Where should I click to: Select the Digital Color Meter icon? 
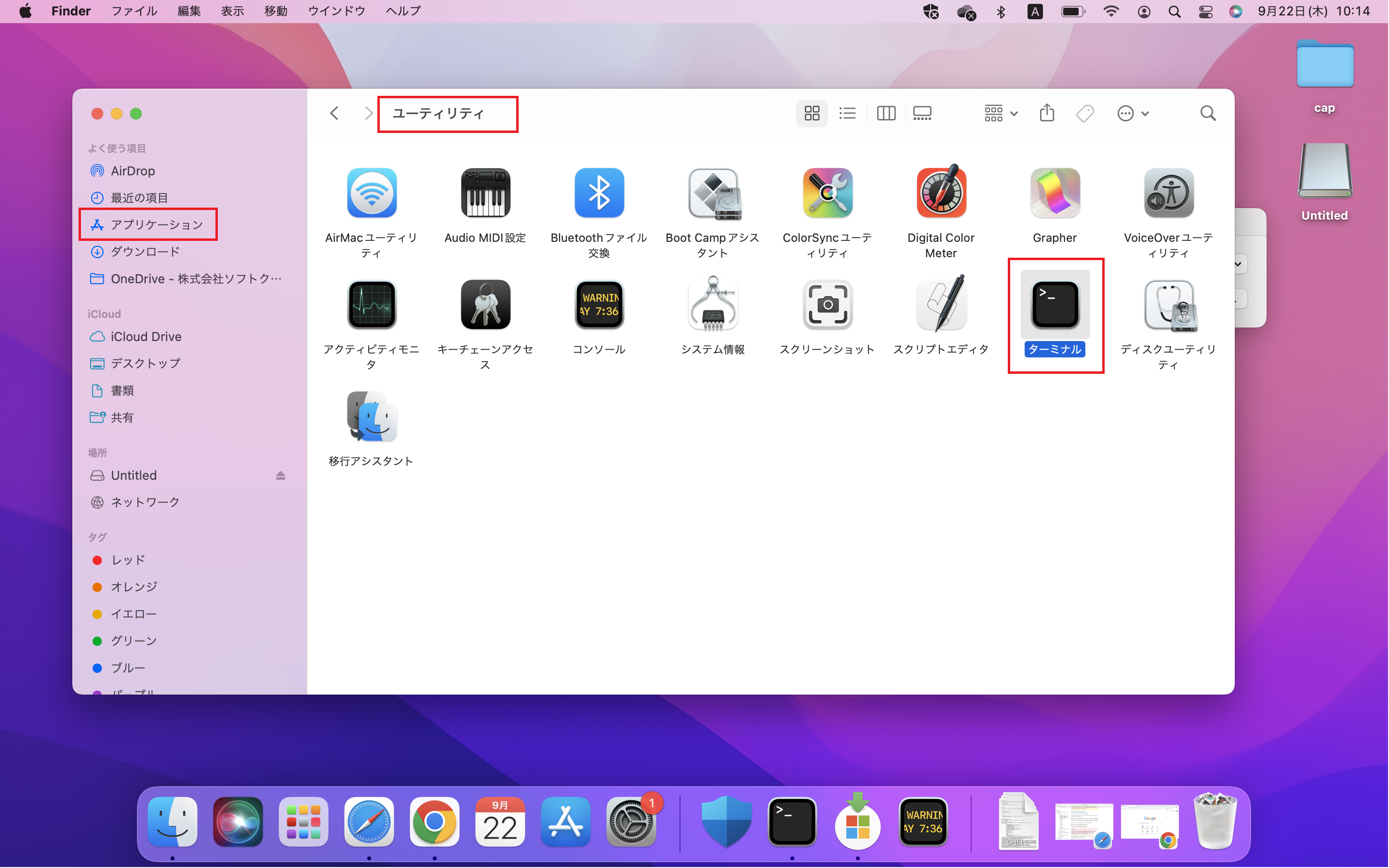941,192
